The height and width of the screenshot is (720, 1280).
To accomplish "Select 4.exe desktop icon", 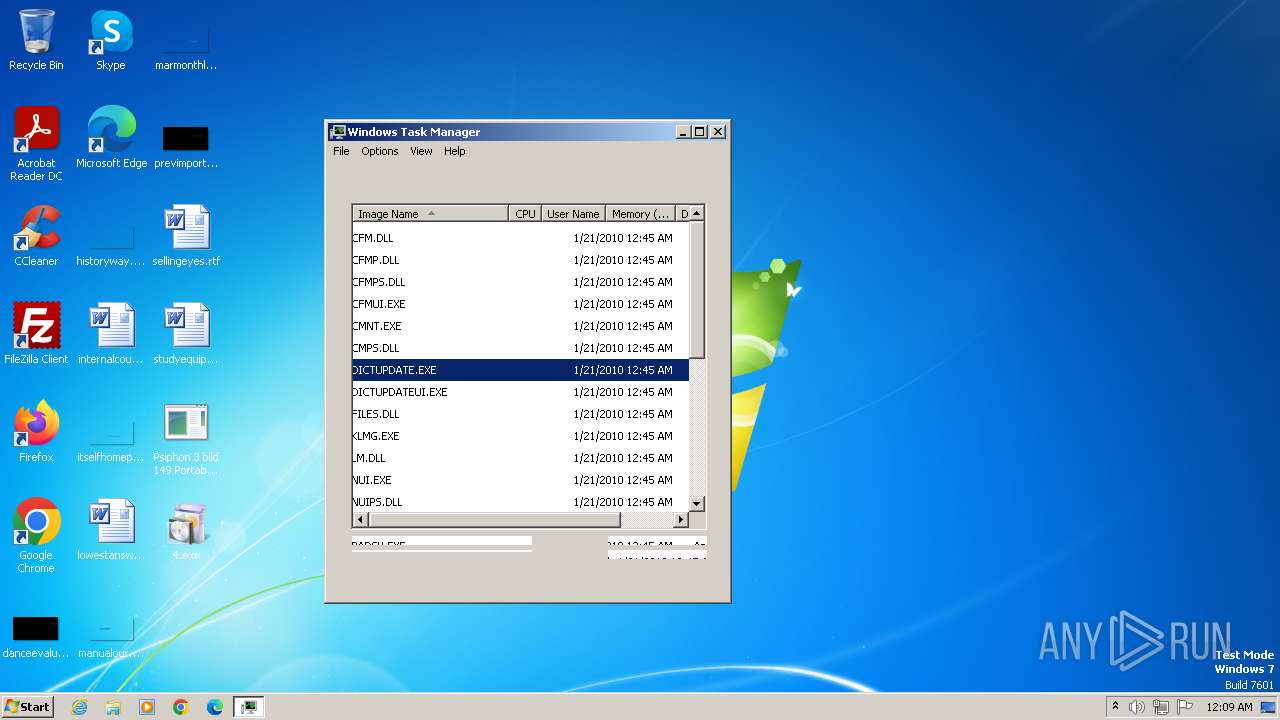I will 186,530.
